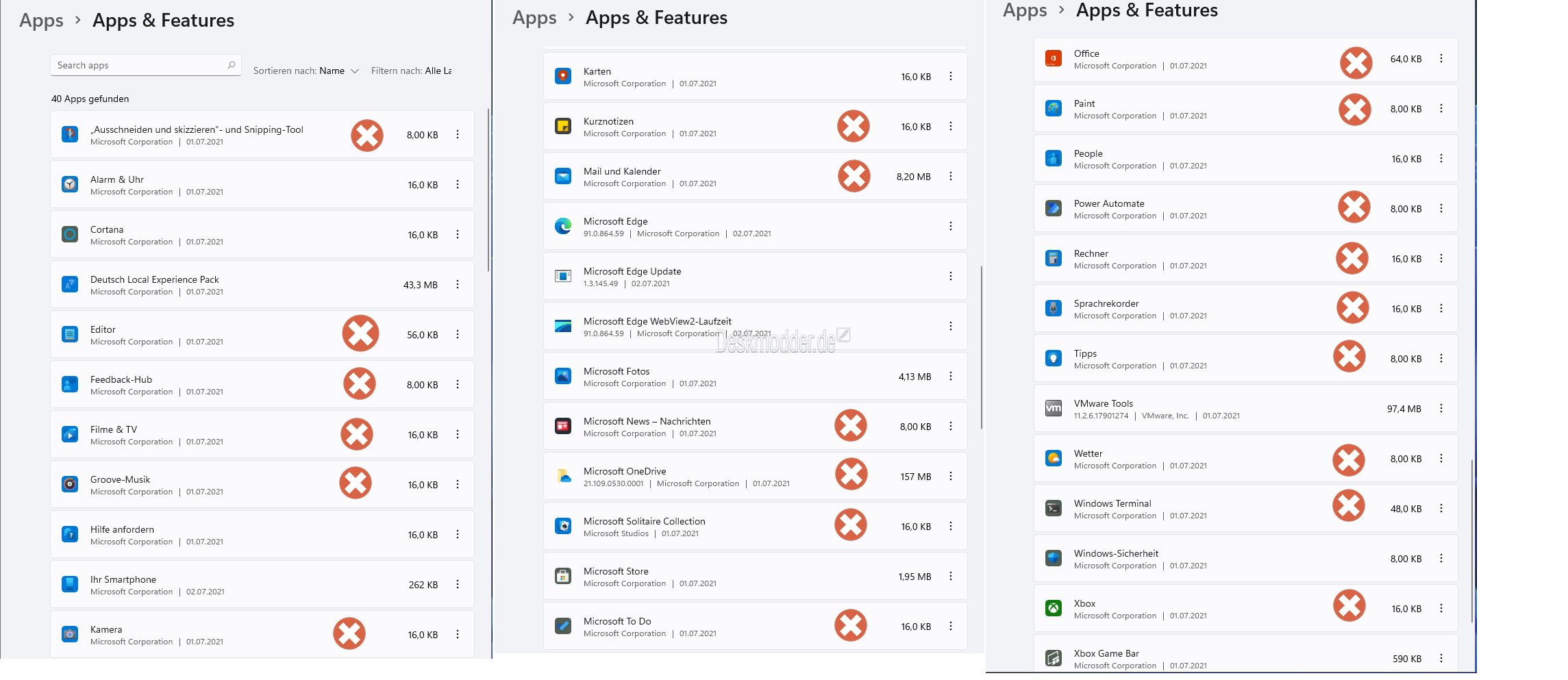Click the 97,4 MB size value
This screenshot has width=1568, height=680.
point(1404,409)
